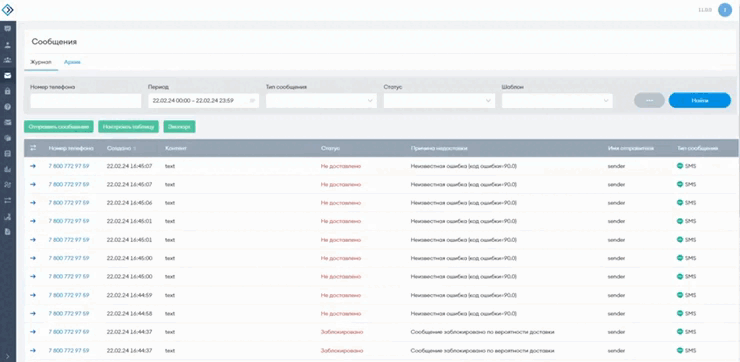Open the Шаблон dropdown
Screen dimensions: 740x362
557,101
